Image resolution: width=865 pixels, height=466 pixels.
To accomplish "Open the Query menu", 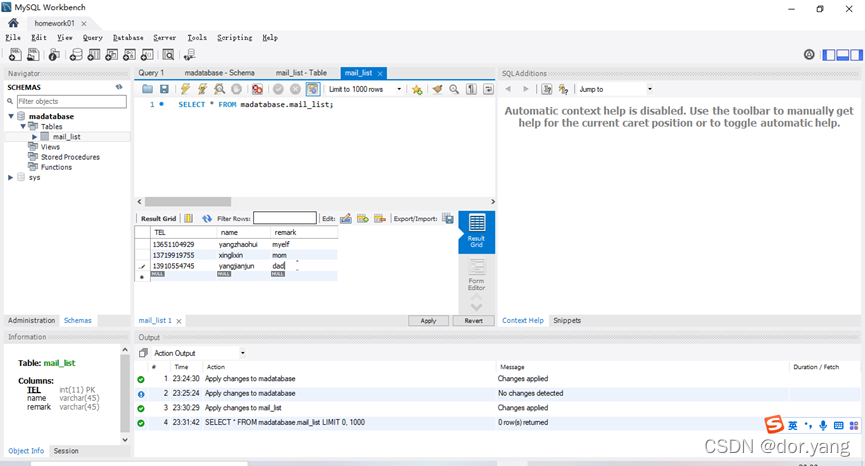I will tap(93, 38).
